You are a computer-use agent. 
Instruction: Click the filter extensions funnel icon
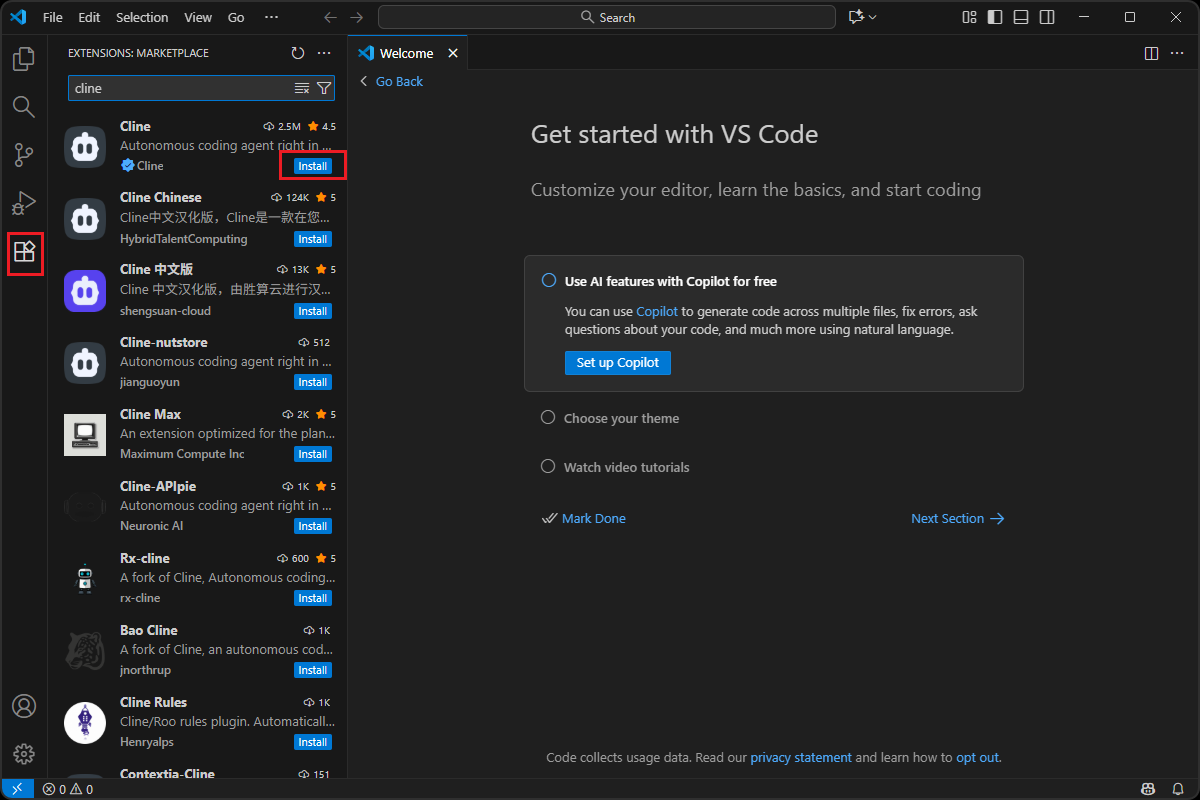pyautogui.click(x=324, y=88)
